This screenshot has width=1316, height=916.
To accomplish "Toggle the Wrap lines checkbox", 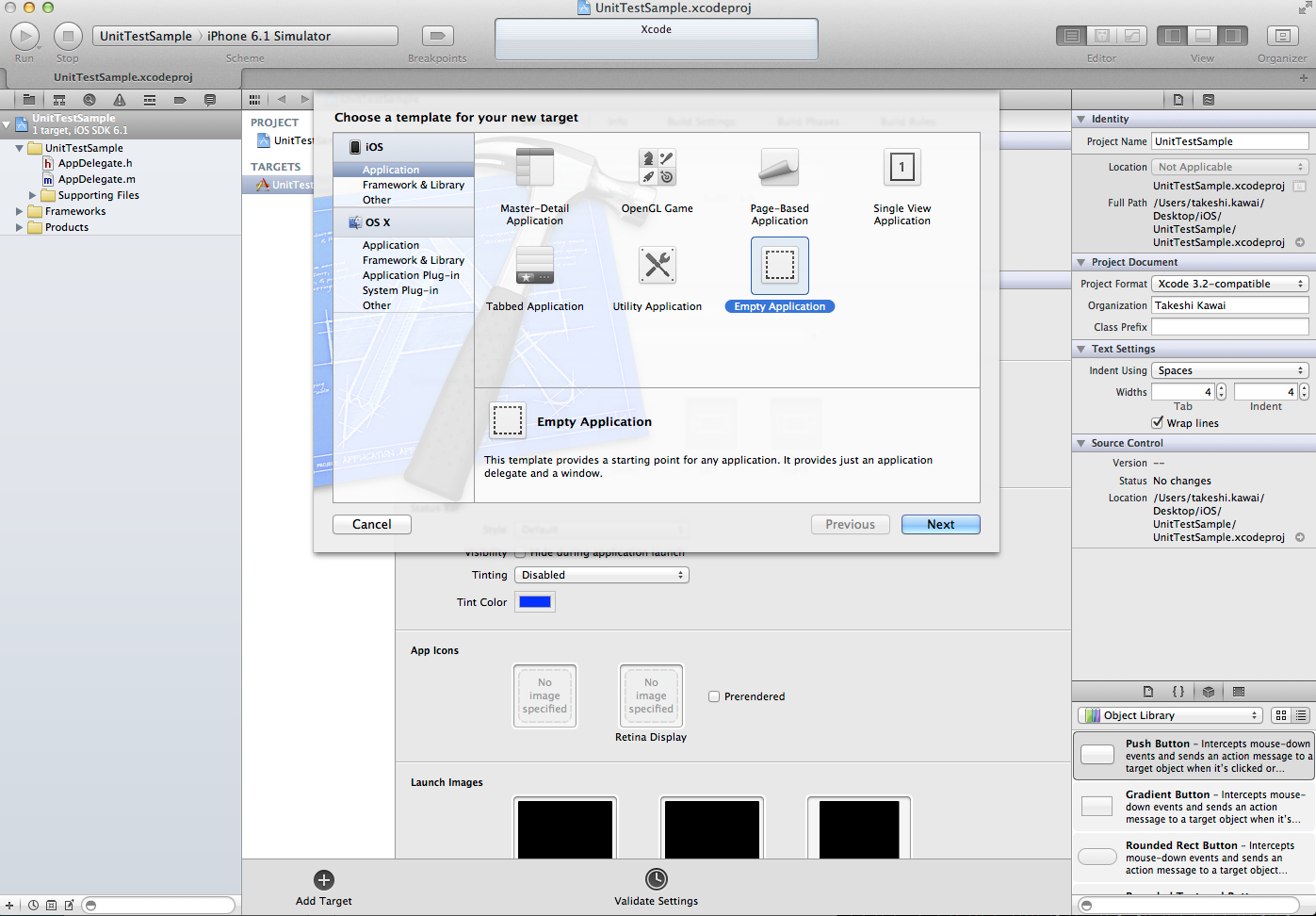I will (1157, 423).
